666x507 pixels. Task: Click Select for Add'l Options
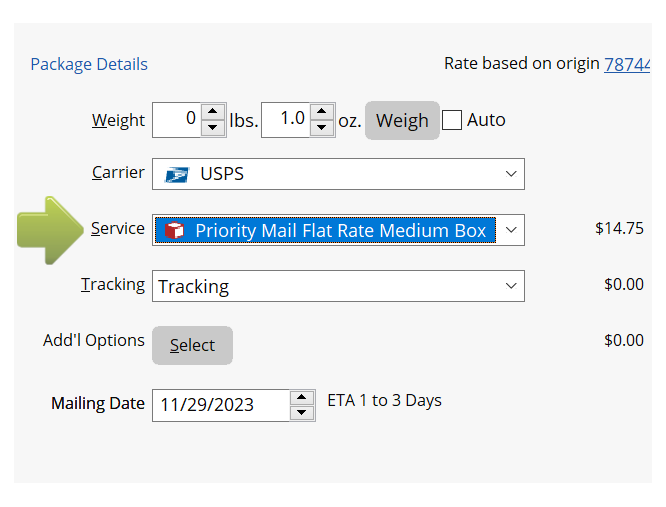[192, 345]
